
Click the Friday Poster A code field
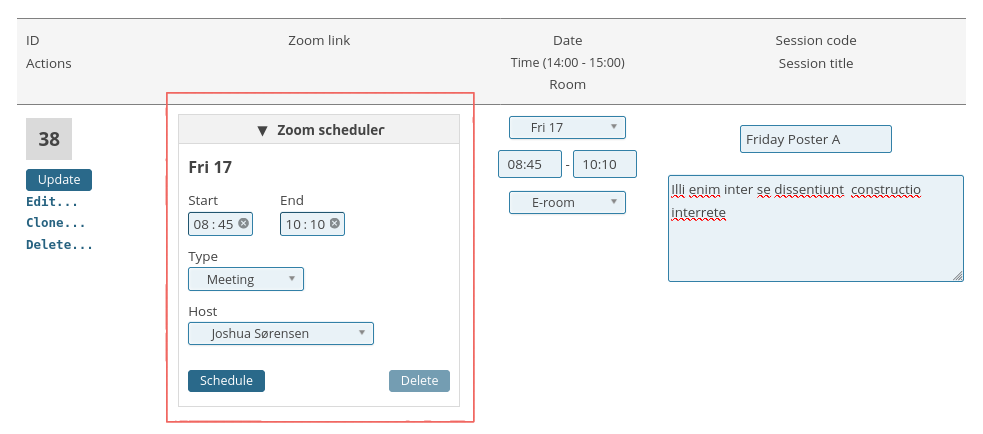click(x=815, y=139)
